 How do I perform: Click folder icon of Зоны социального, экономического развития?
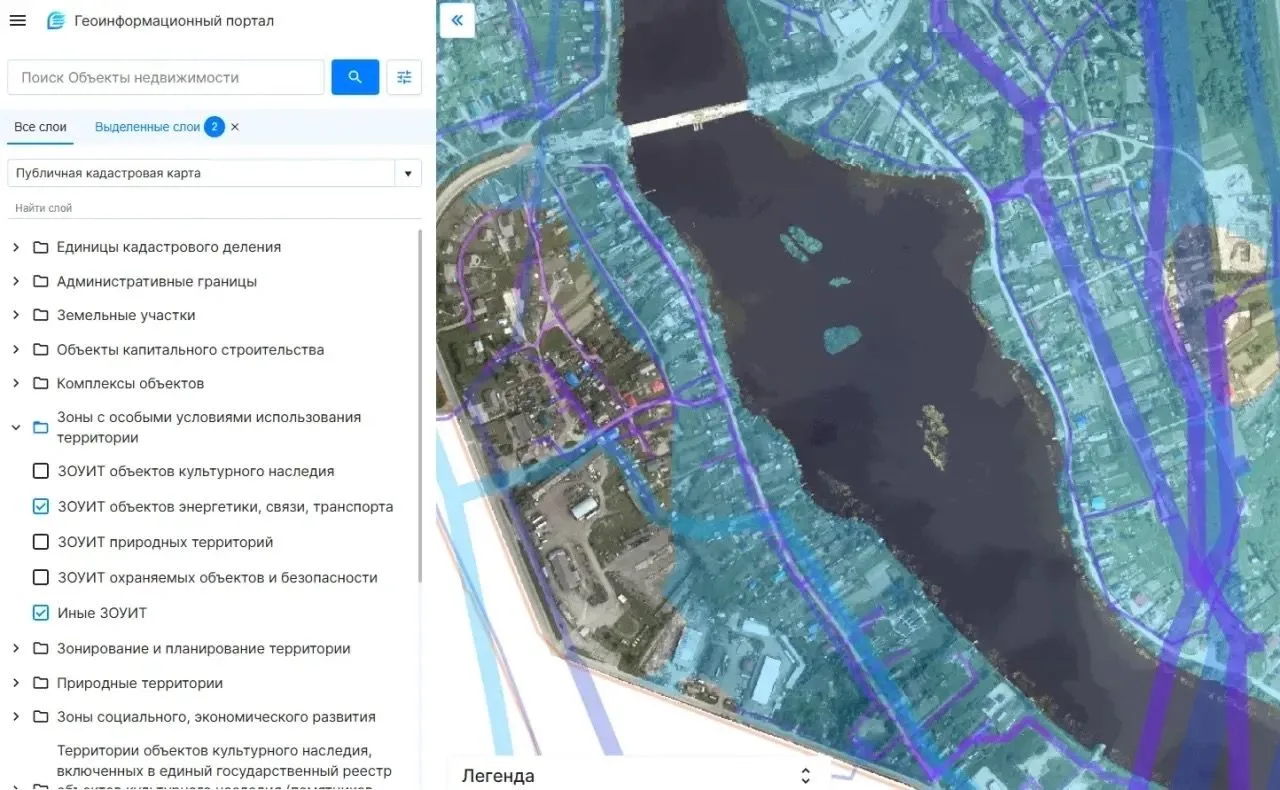pos(41,717)
